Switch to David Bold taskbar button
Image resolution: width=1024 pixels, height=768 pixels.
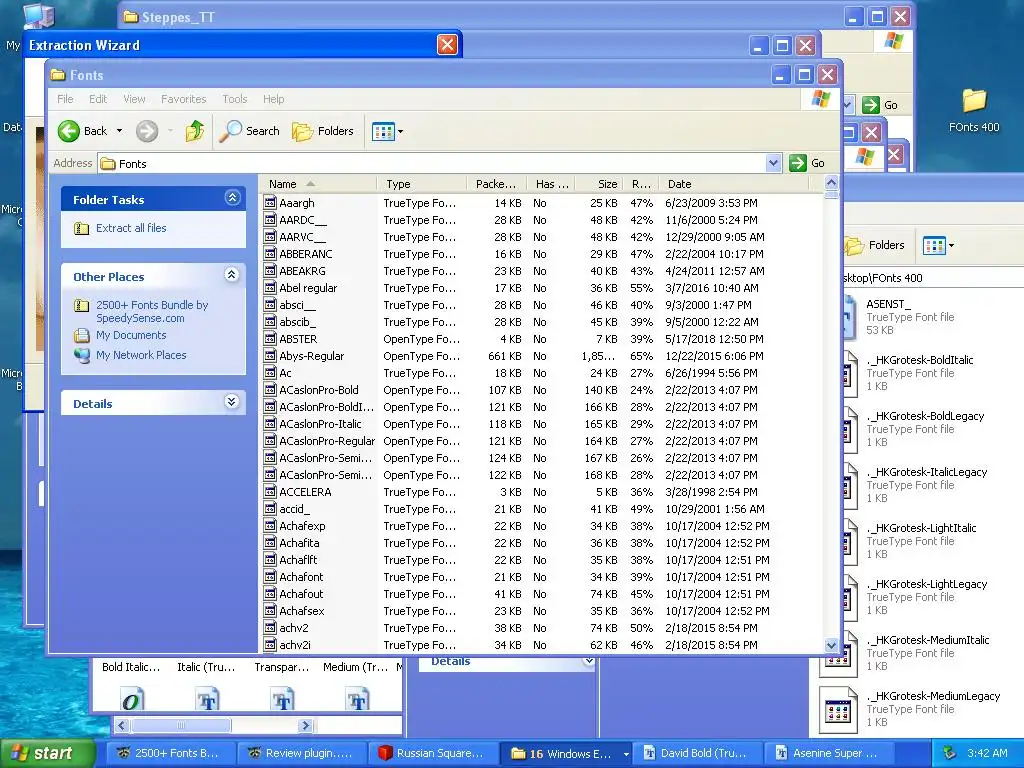pos(697,754)
